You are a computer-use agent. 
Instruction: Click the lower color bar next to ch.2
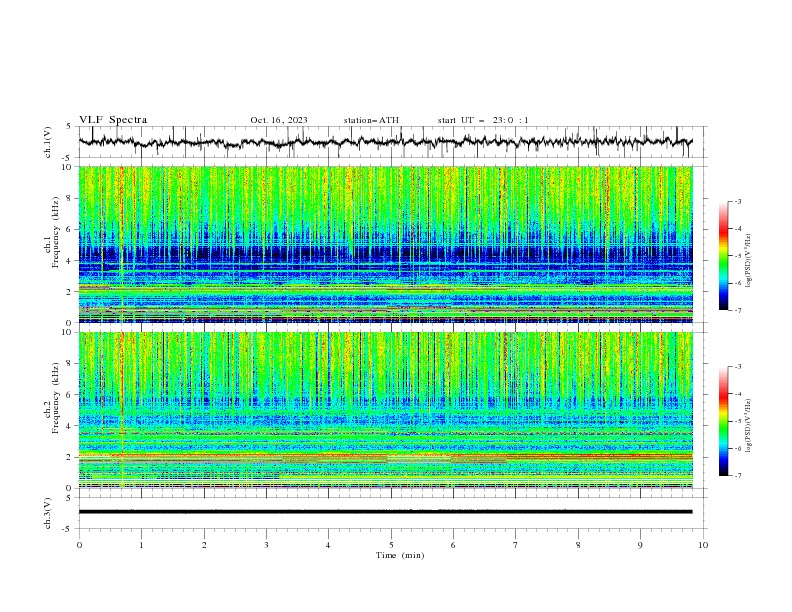[x=723, y=421]
